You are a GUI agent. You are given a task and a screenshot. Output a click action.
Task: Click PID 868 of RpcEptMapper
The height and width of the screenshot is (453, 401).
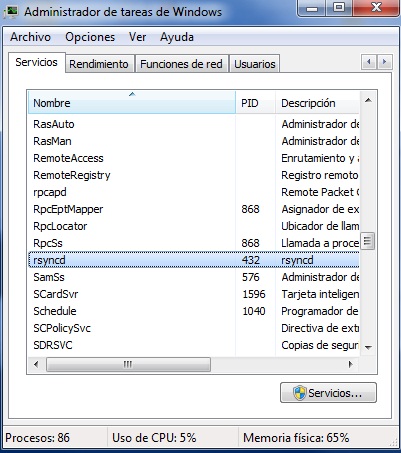pos(251,209)
